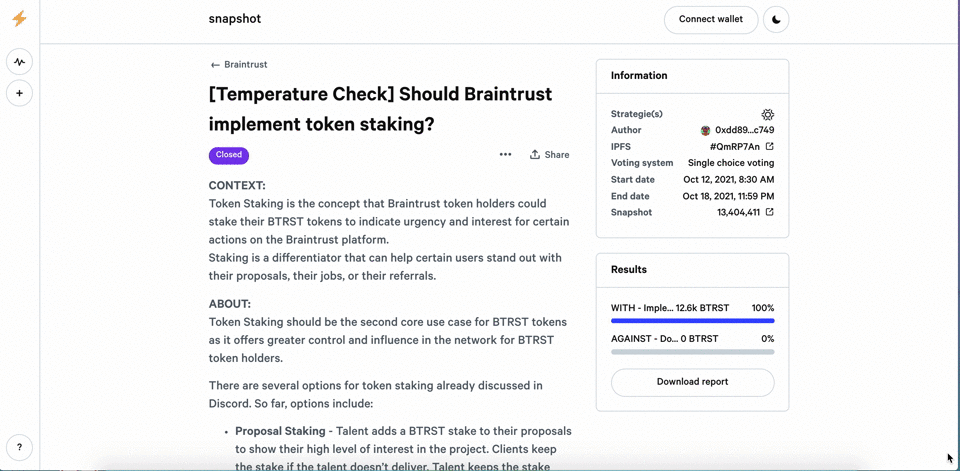This screenshot has height=471, width=960.
Task: Open the help question mark button
Action: pyautogui.click(x=20, y=447)
